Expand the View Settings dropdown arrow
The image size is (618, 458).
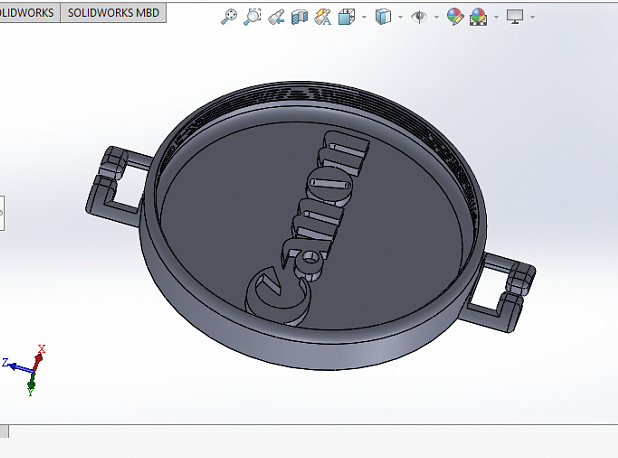[532, 17]
